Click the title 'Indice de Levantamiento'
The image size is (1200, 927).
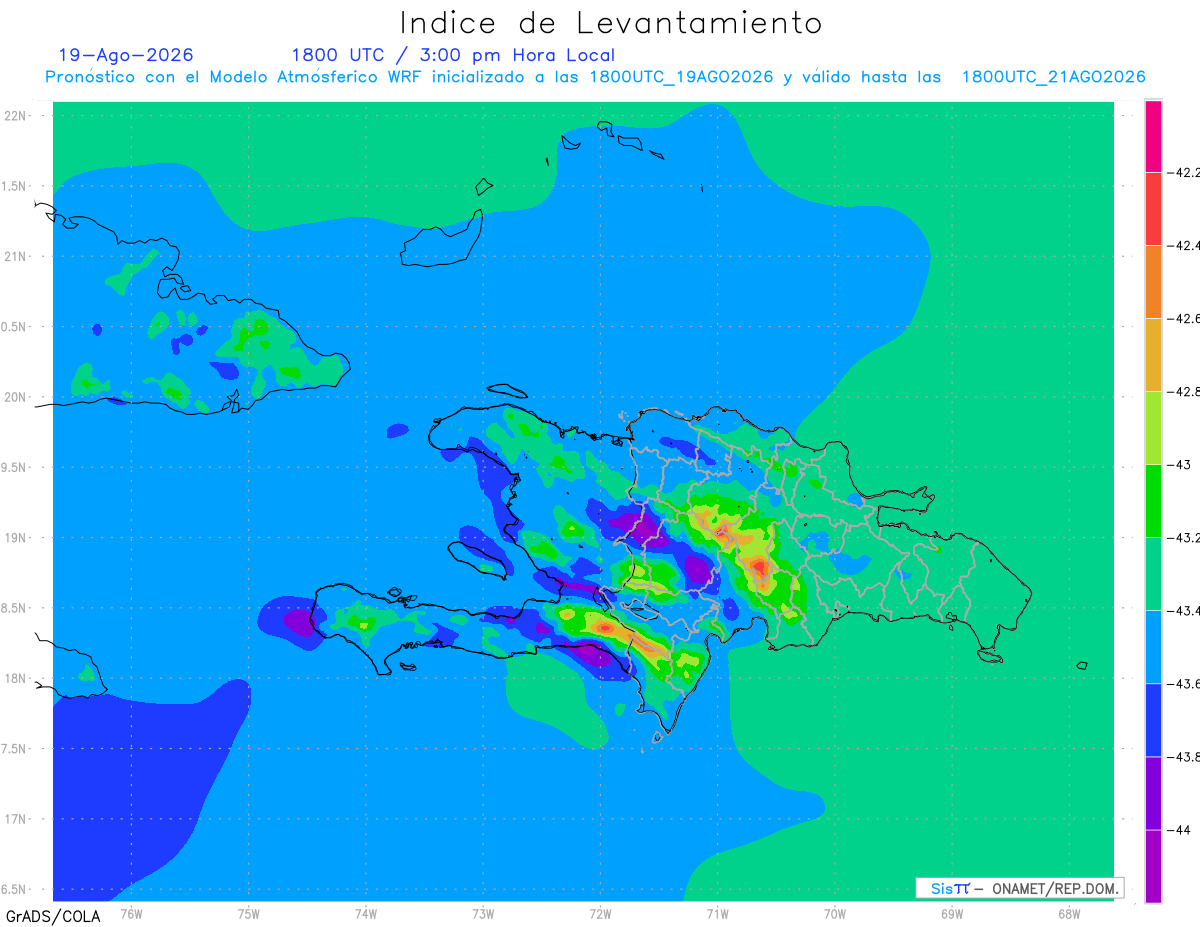coord(611,22)
